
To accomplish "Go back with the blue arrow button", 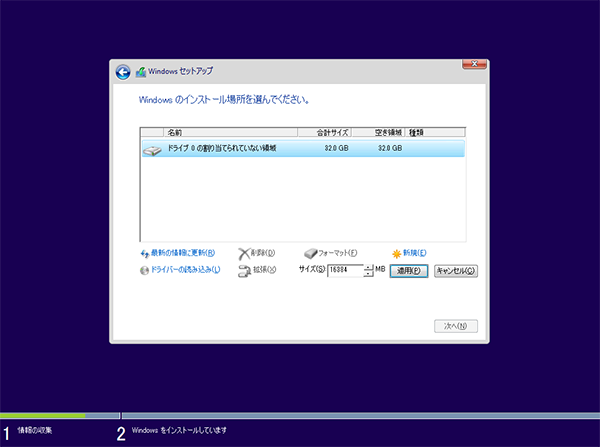I will tap(123, 72).
